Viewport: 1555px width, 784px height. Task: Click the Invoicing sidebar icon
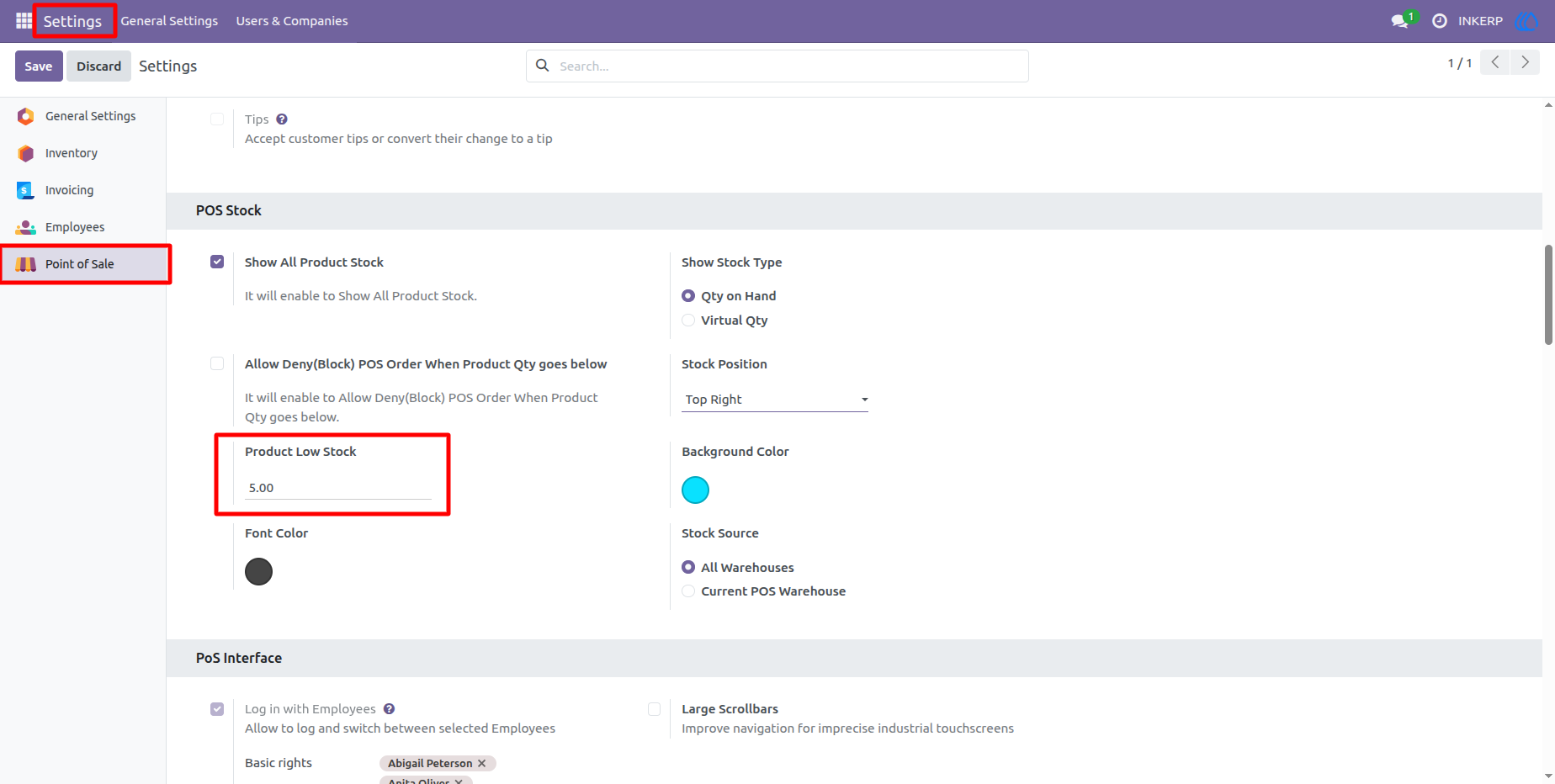coord(26,190)
